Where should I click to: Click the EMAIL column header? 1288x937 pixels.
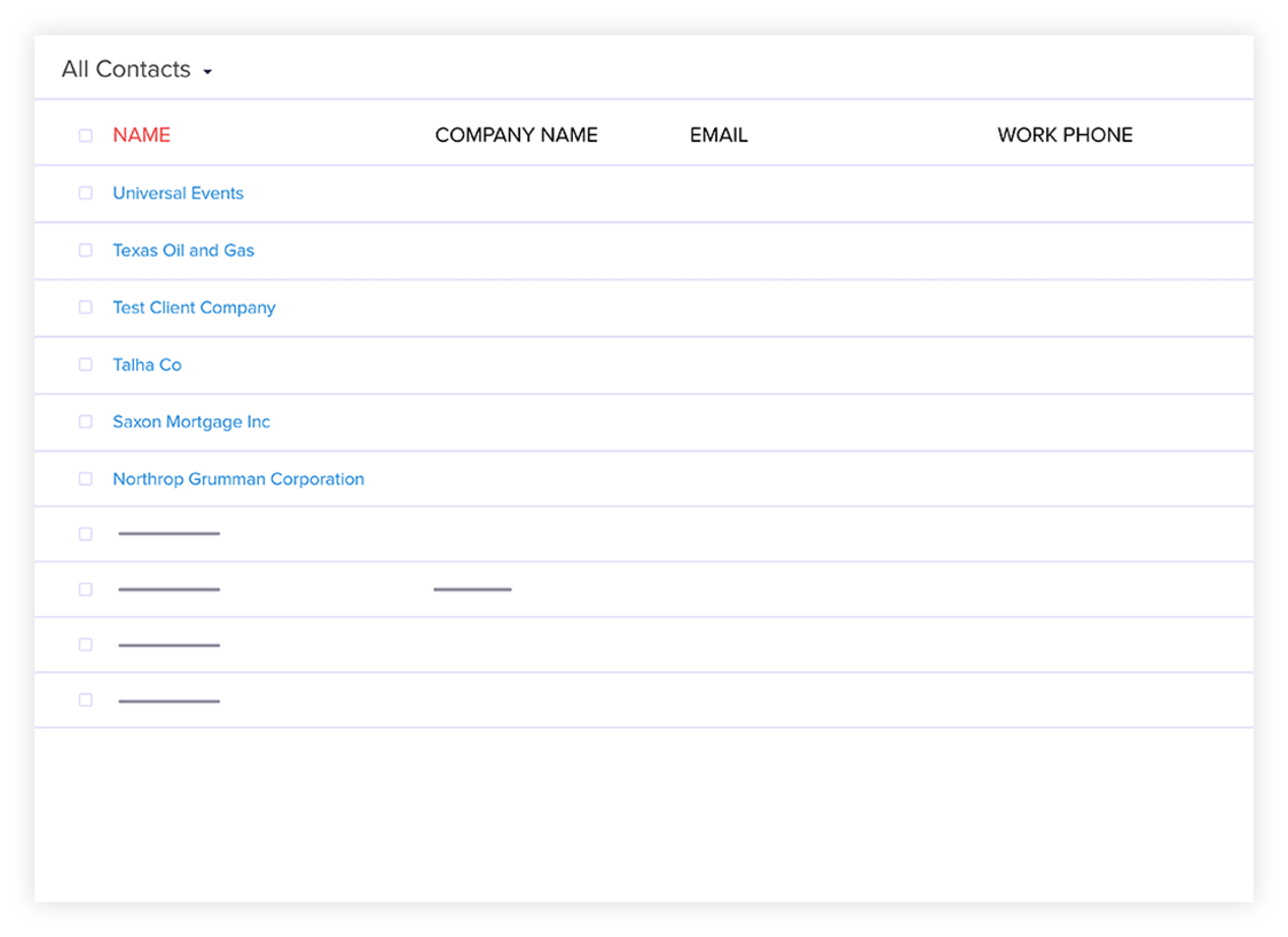[x=718, y=135]
